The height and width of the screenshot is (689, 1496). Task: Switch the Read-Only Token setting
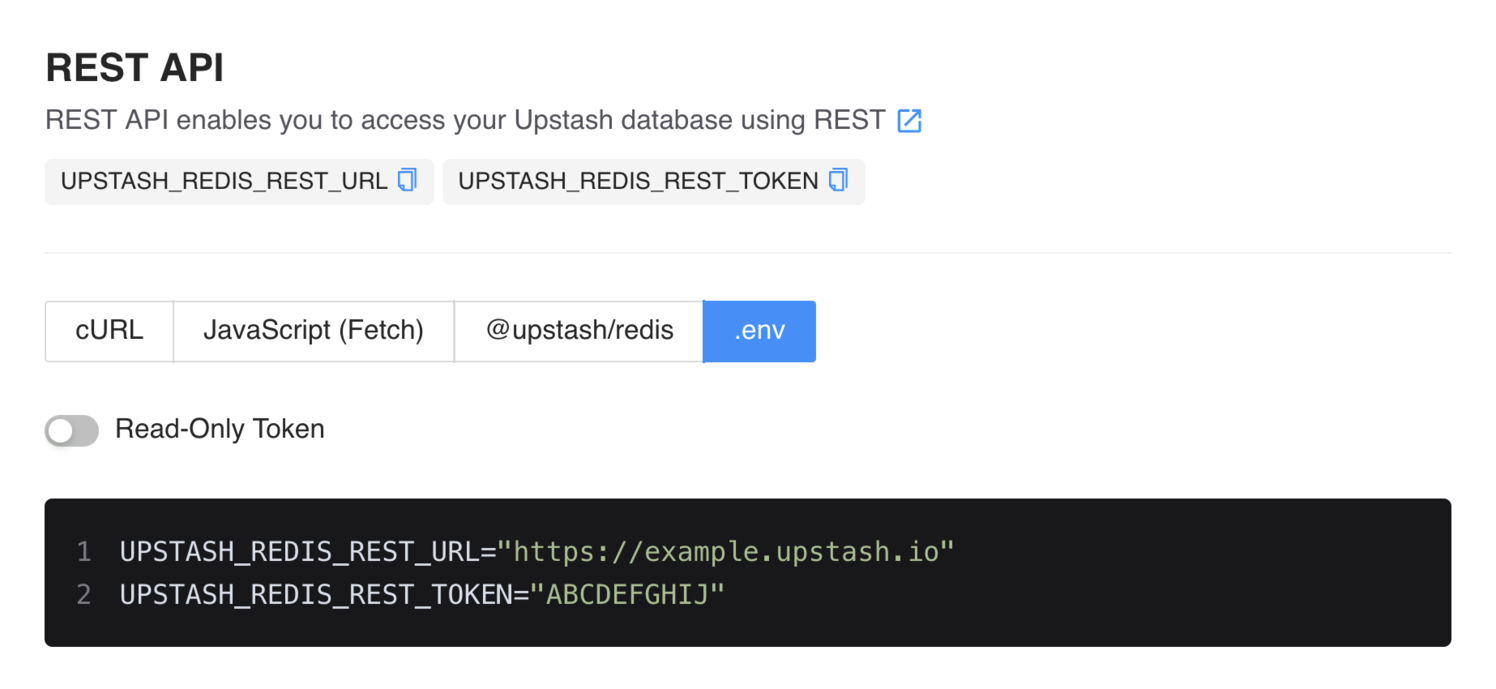coord(71,429)
